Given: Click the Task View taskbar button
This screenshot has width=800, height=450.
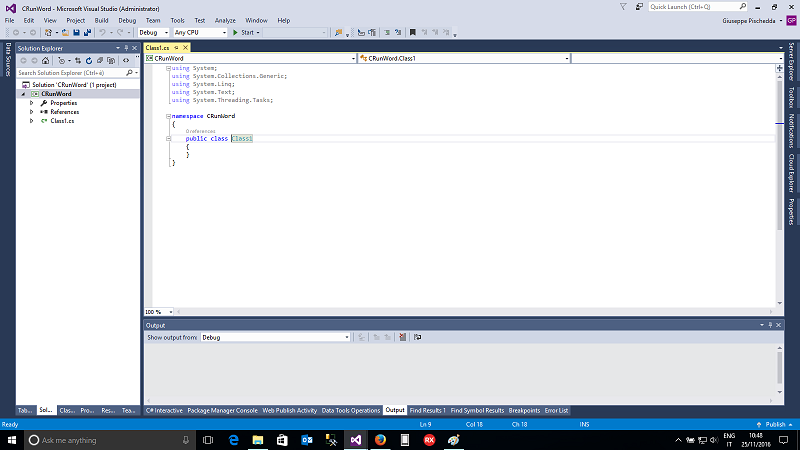Looking at the screenshot, I should [x=208, y=440].
